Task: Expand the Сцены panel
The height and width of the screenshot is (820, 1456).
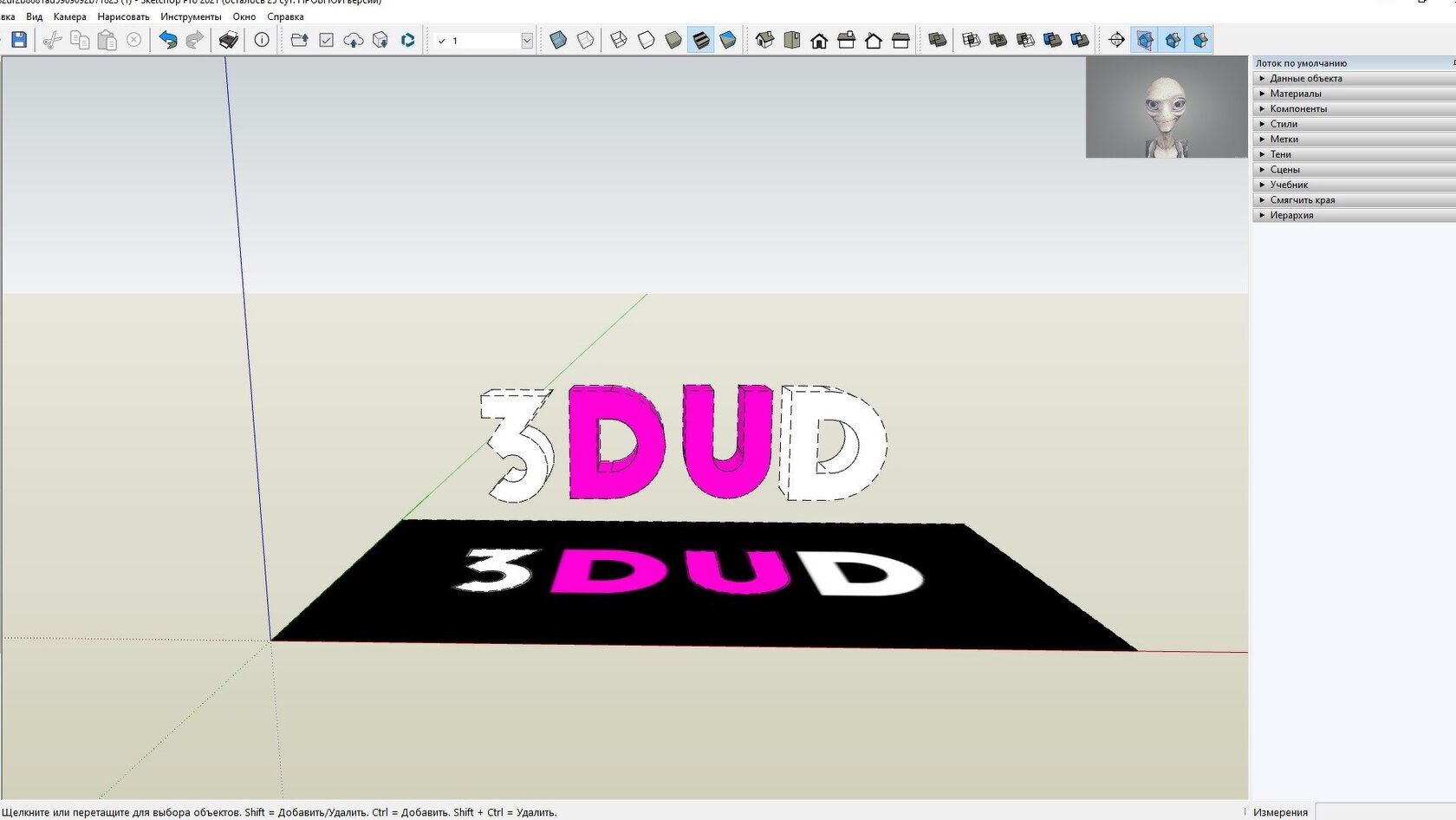Action: click(x=1354, y=169)
